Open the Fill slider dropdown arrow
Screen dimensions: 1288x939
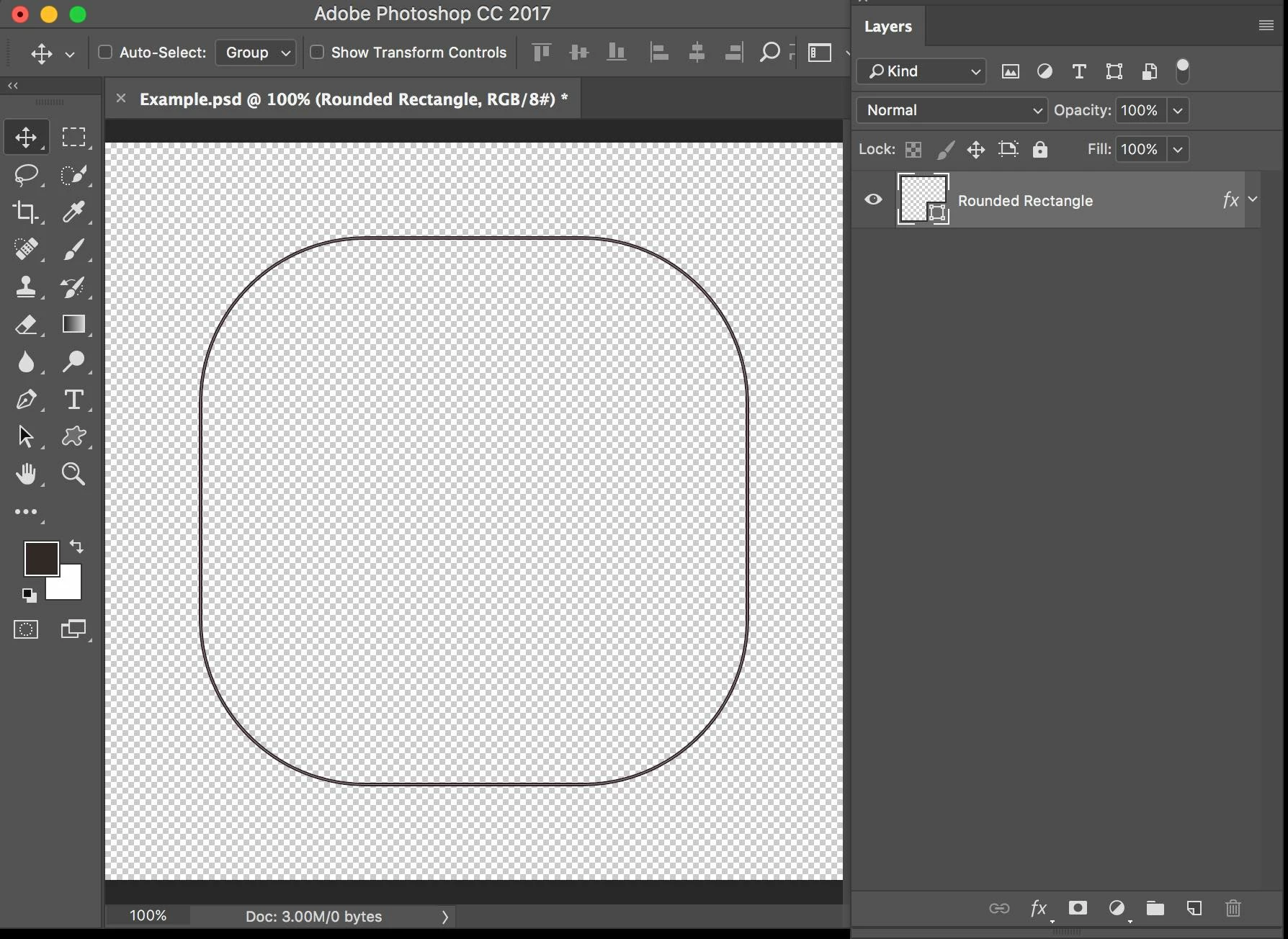(x=1178, y=149)
